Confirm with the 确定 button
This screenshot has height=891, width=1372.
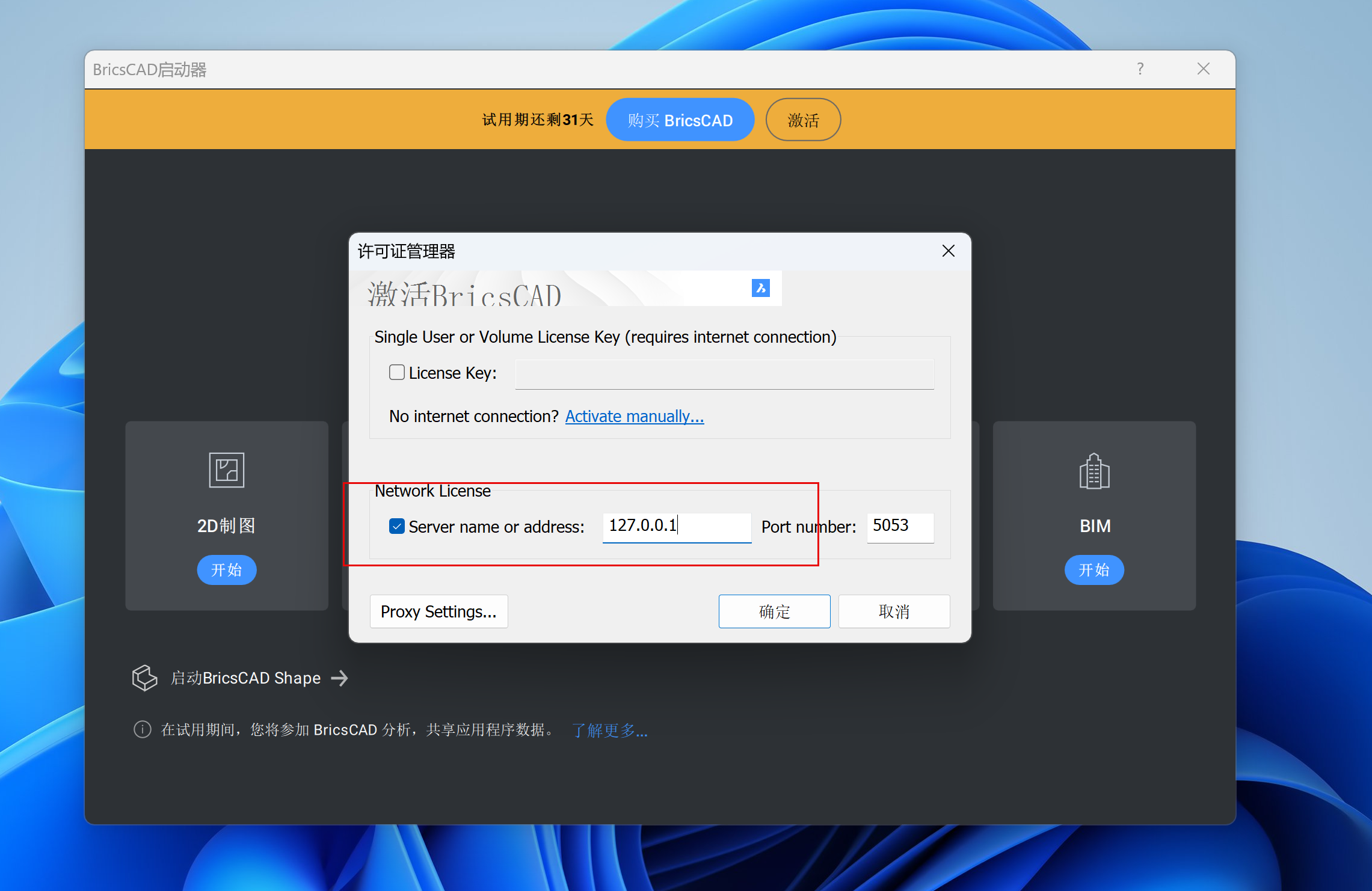[x=774, y=611]
